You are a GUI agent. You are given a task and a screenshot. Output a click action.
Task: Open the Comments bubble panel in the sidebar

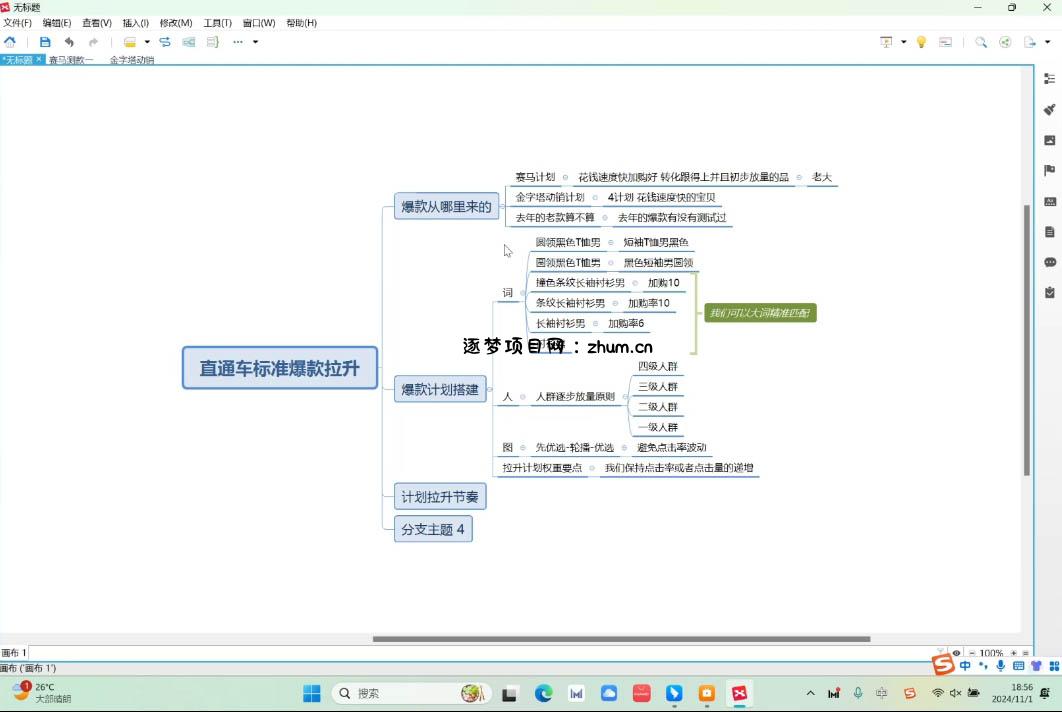tap(1049, 262)
